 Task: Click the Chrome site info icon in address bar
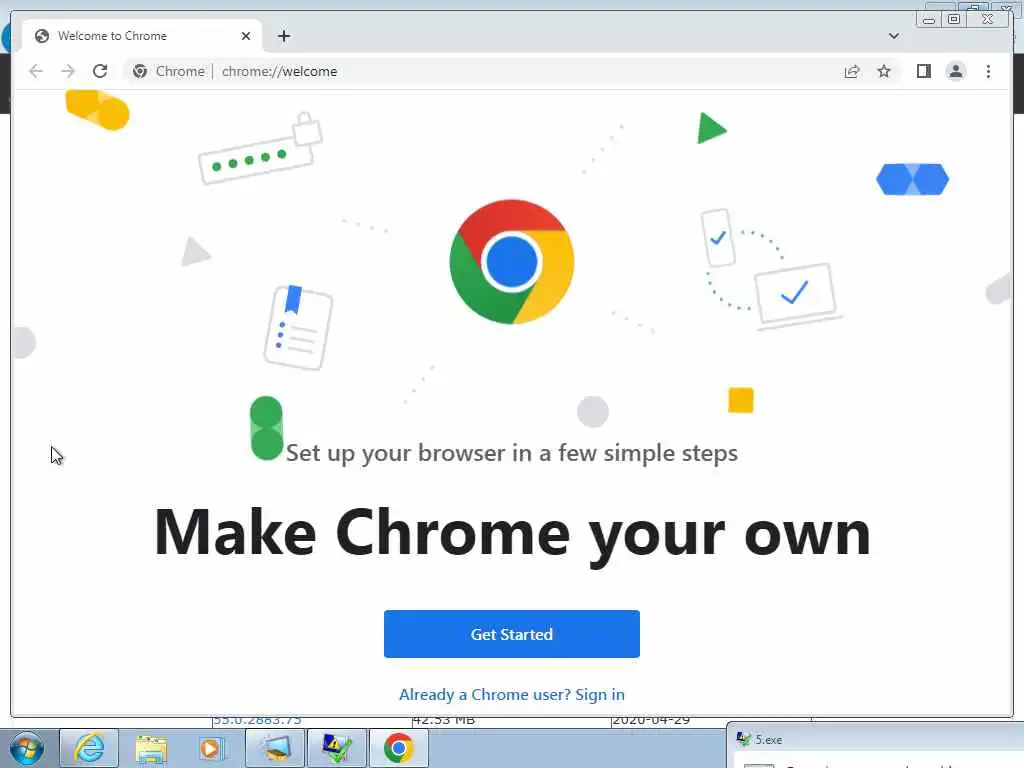pos(139,71)
